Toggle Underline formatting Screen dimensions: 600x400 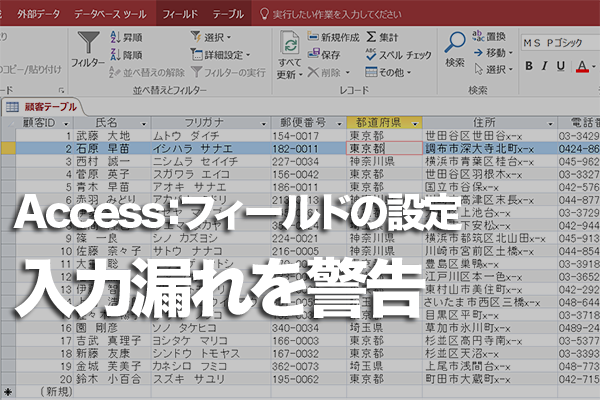pos(561,66)
